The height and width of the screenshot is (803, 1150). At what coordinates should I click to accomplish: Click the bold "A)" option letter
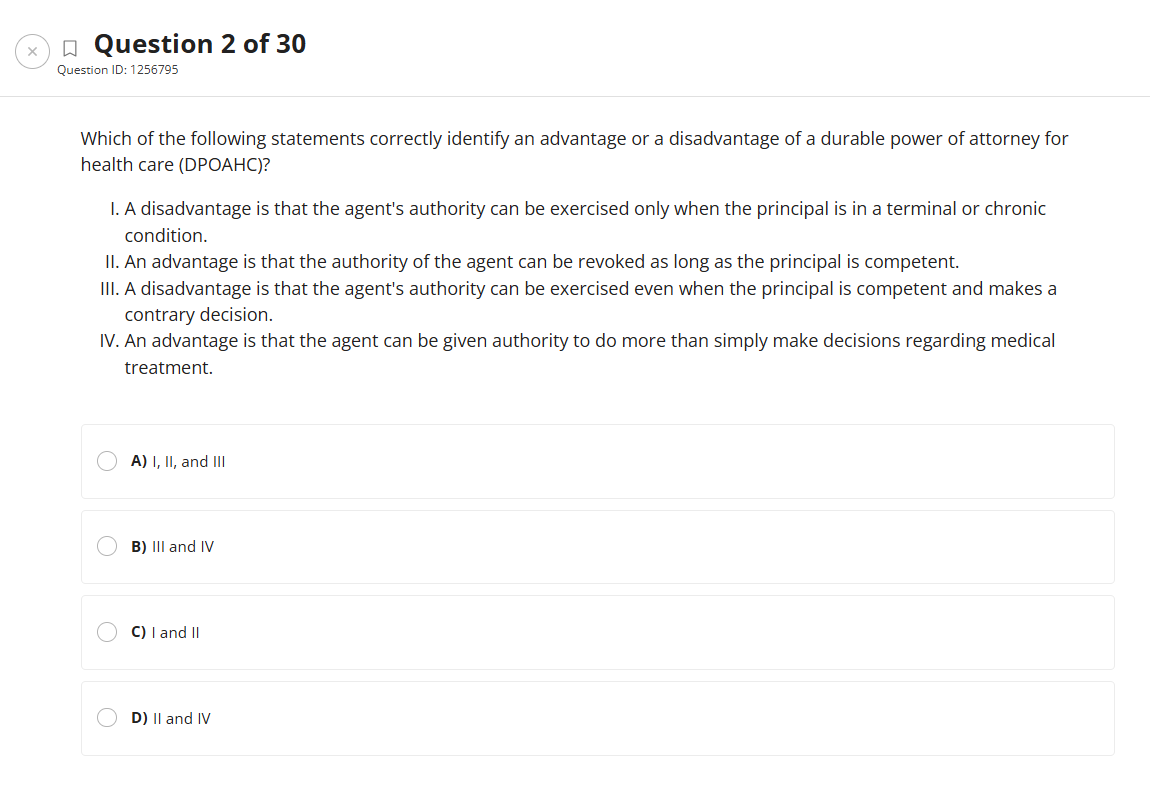click(139, 461)
